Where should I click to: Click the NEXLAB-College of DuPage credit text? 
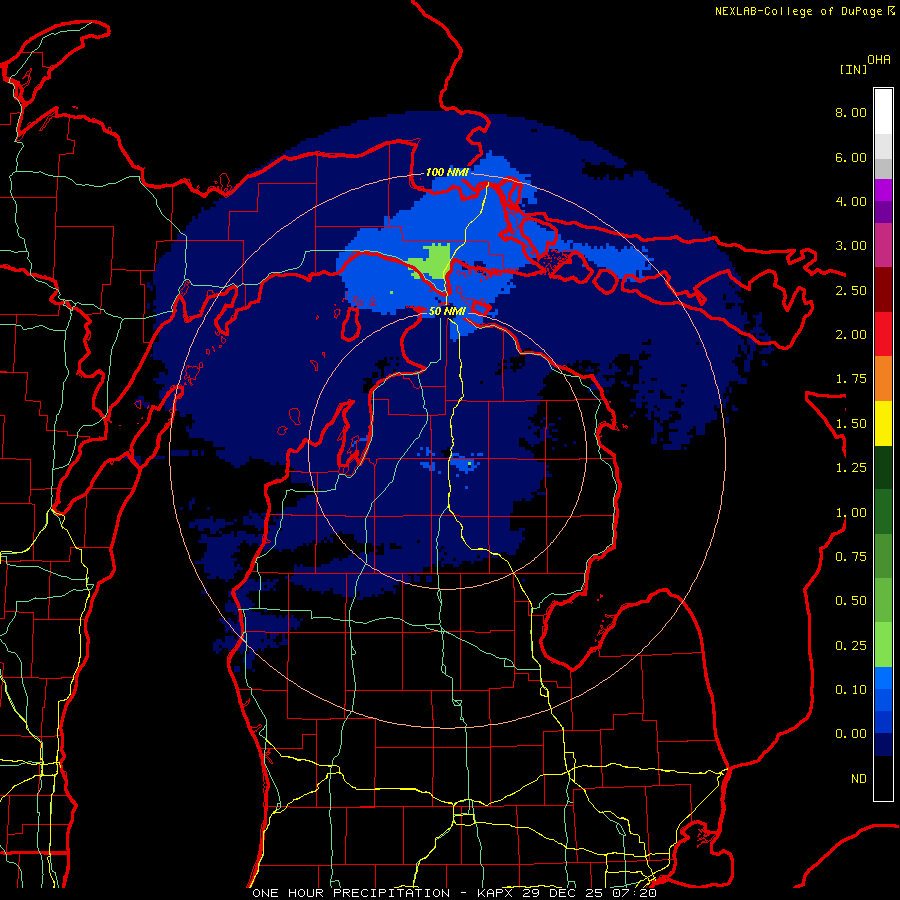point(798,11)
